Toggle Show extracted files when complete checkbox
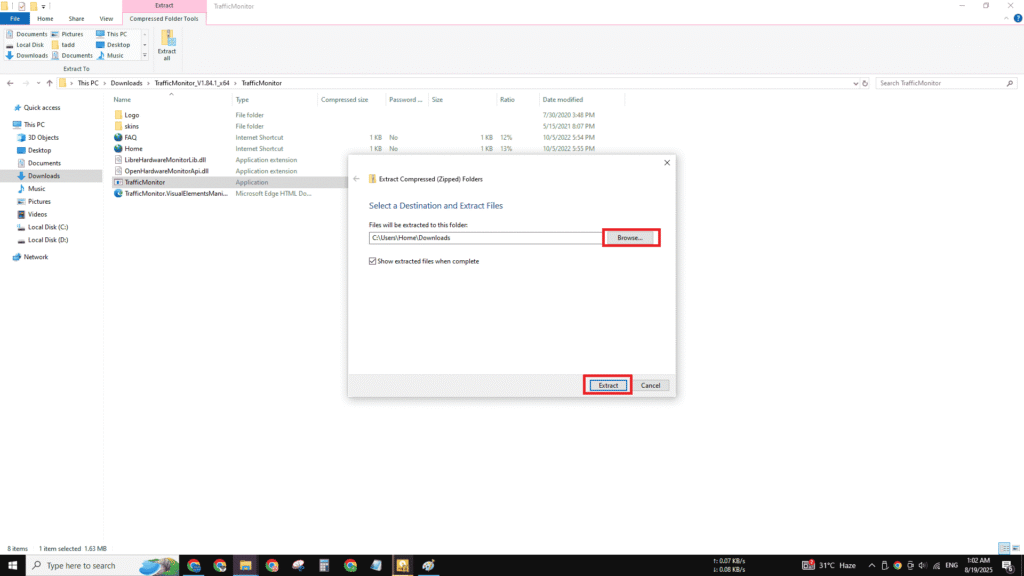 point(372,261)
